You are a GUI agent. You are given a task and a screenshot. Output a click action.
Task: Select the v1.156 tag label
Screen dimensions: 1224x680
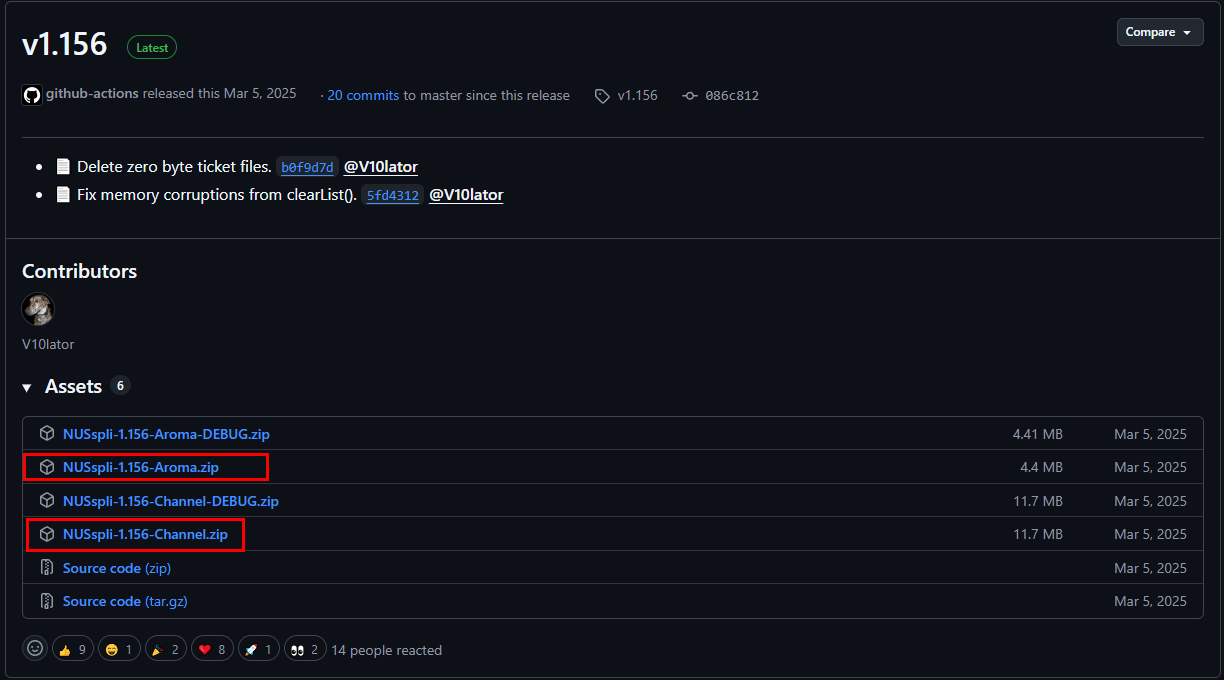[637, 95]
